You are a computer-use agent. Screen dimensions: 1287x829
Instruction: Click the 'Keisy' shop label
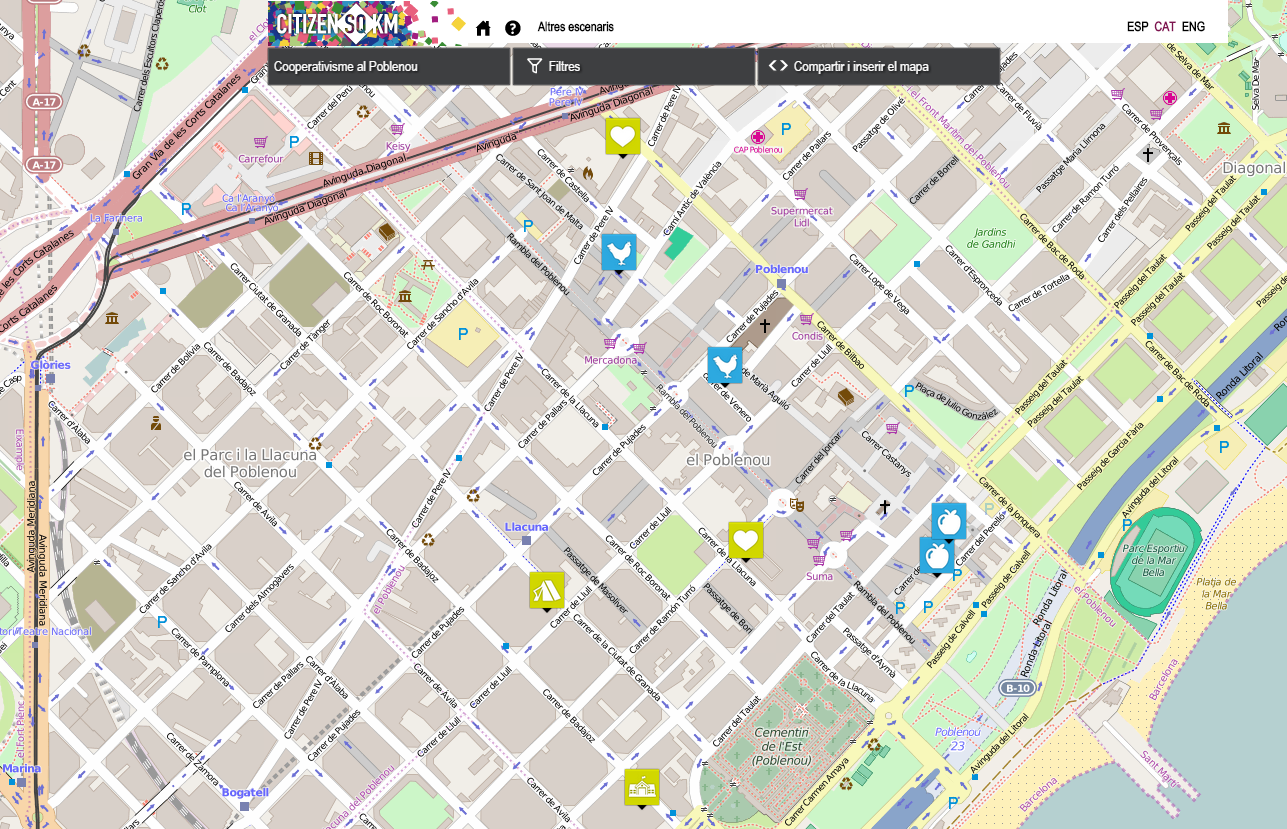398,146
